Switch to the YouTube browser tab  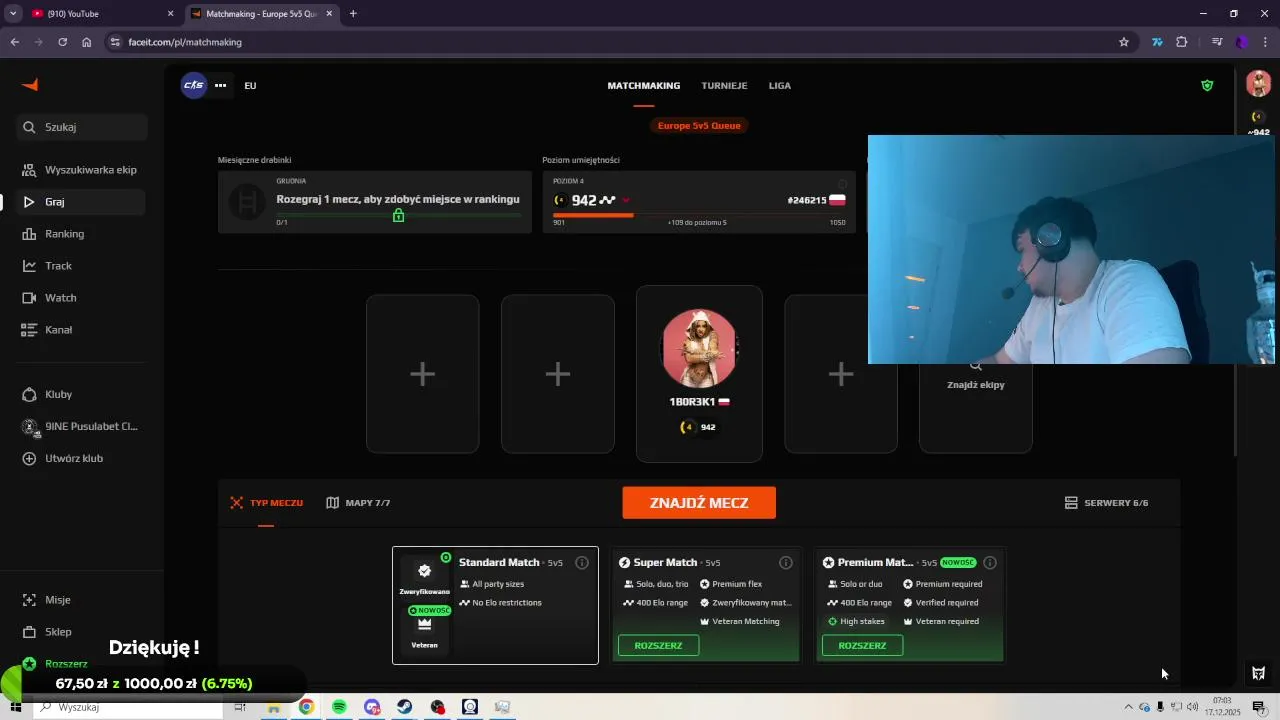[x=100, y=14]
